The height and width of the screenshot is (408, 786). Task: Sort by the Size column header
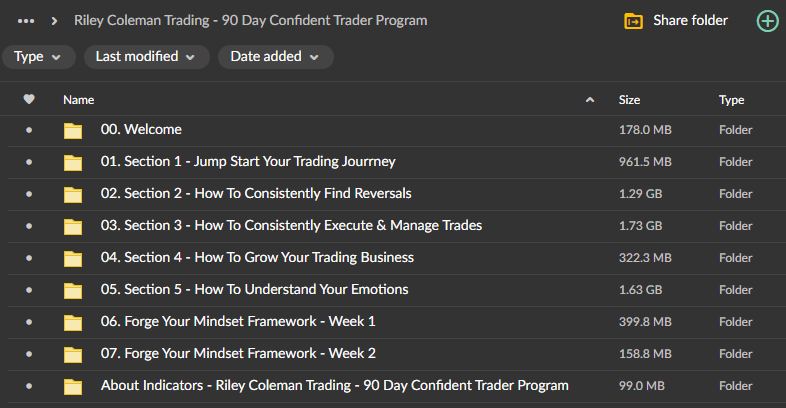(x=629, y=100)
